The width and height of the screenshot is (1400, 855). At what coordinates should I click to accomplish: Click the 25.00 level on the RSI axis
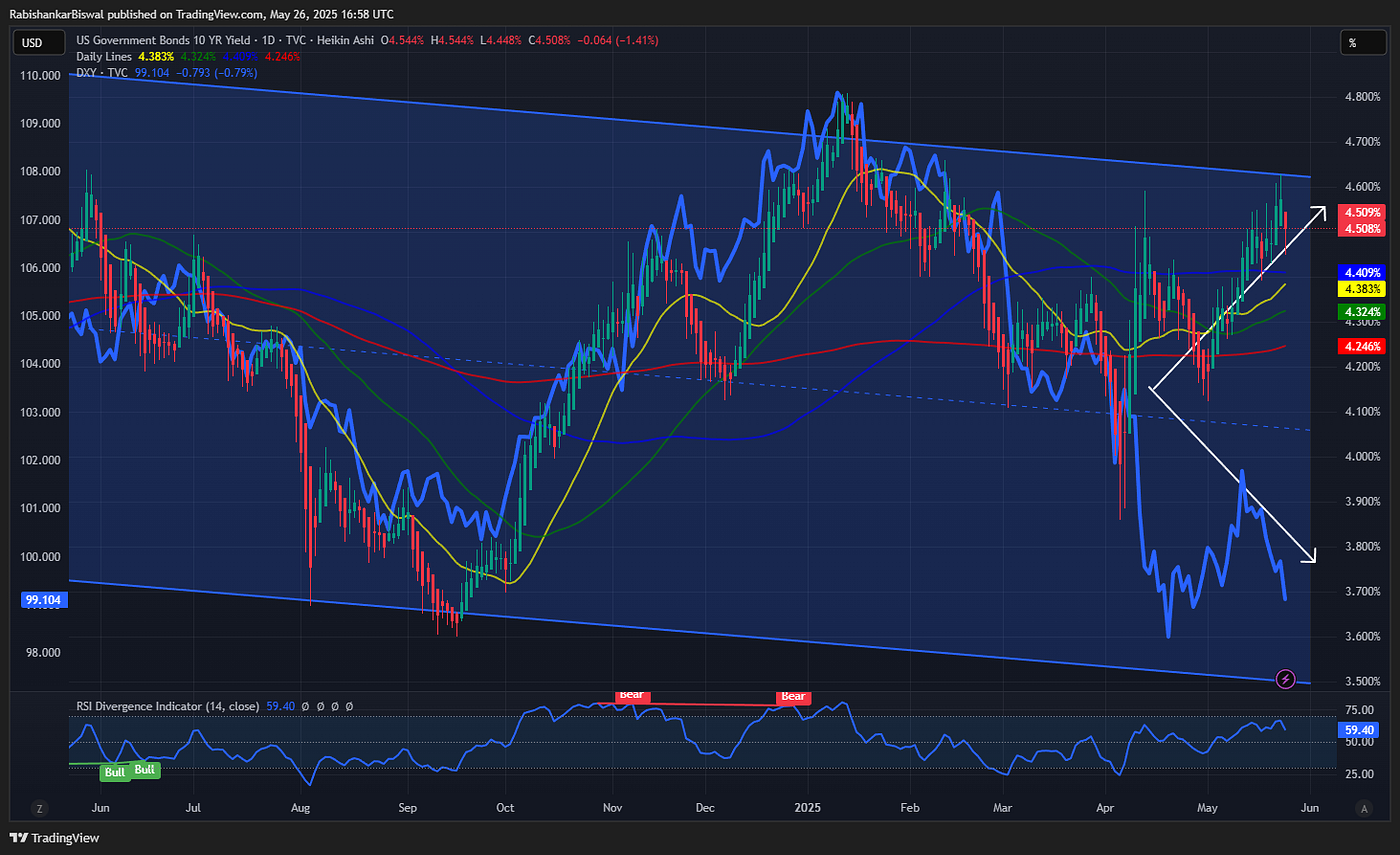pos(1361,774)
